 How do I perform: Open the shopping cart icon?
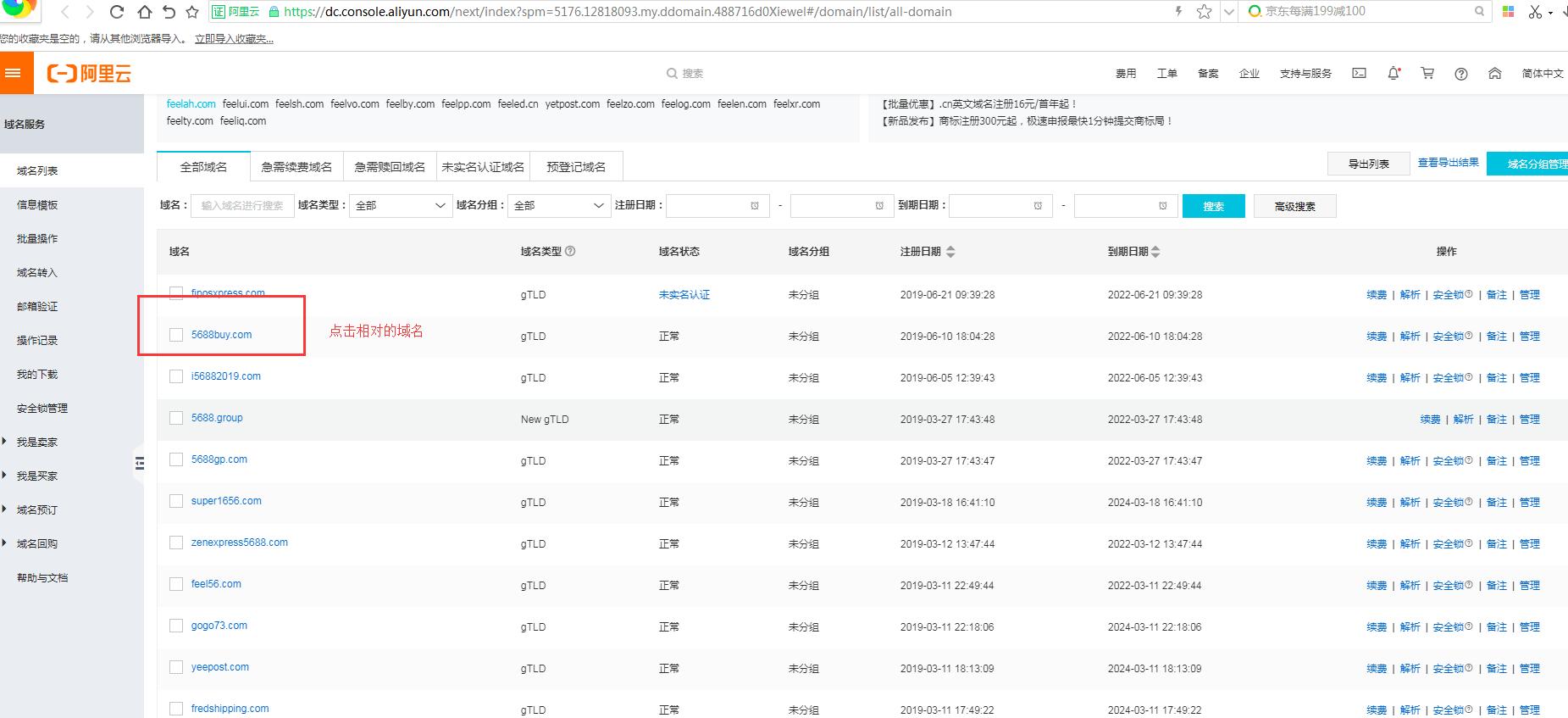1427,74
